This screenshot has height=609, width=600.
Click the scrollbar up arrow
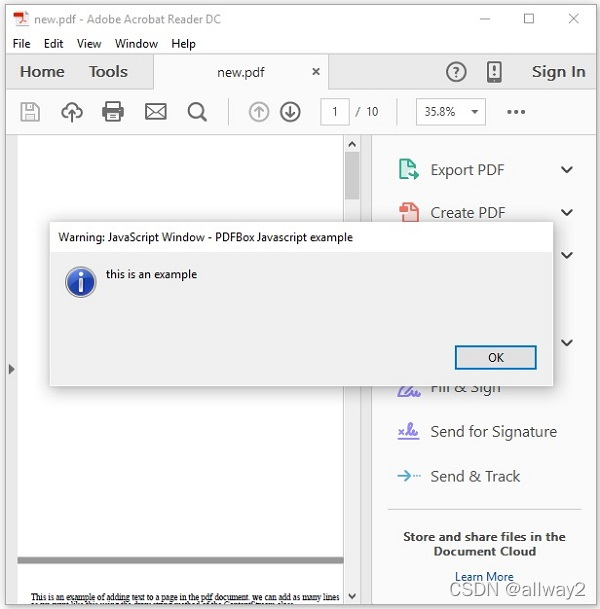(352, 144)
